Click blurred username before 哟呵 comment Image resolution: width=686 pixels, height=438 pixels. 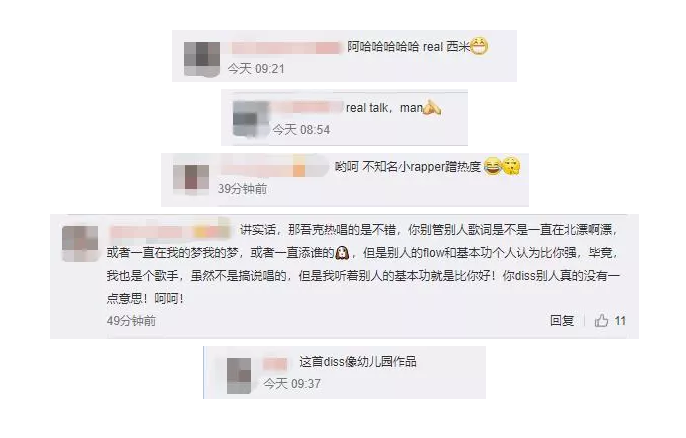click(274, 167)
